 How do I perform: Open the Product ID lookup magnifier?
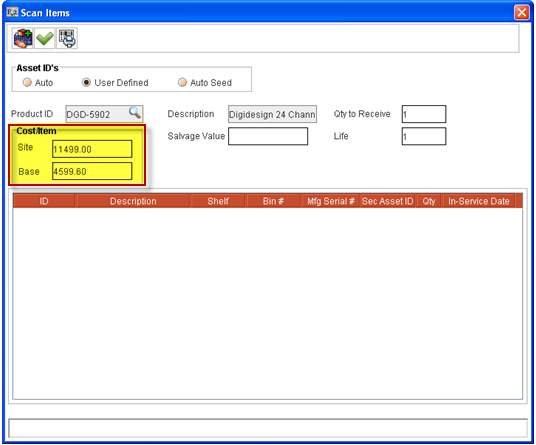[x=135, y=112]
